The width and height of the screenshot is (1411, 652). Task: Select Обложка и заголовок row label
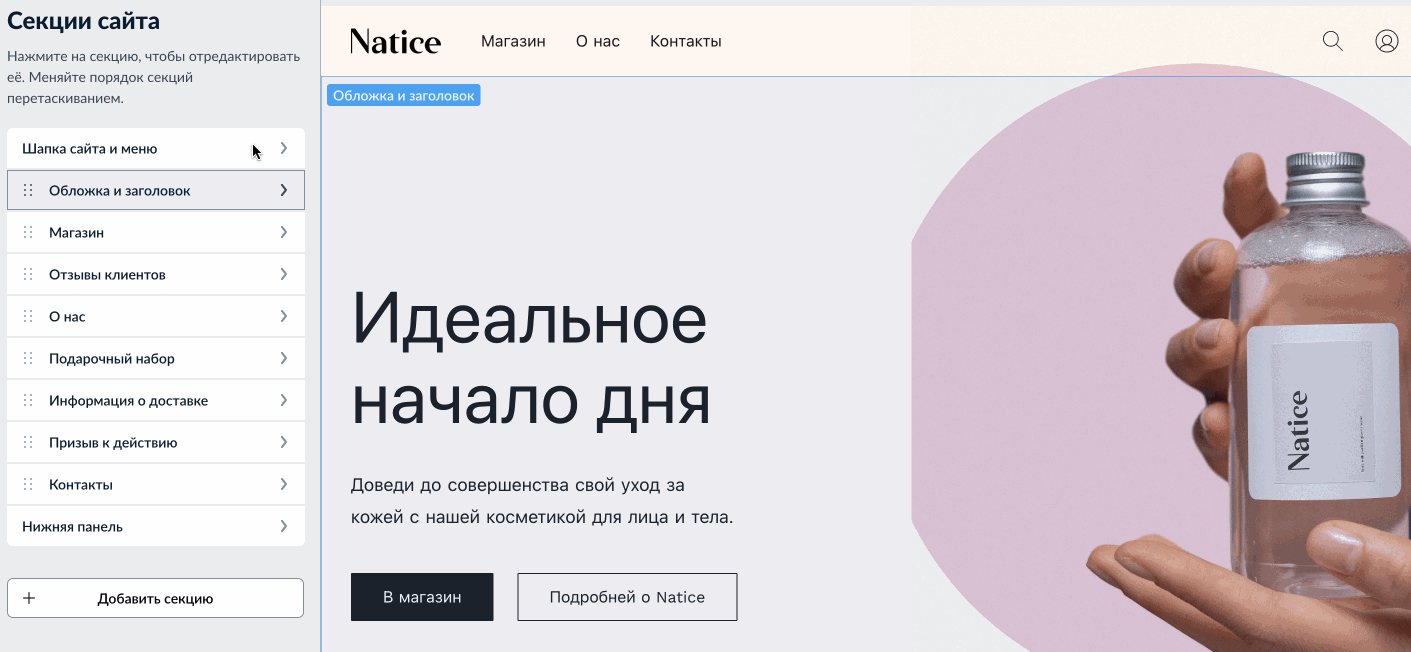(x=120, y=191)
